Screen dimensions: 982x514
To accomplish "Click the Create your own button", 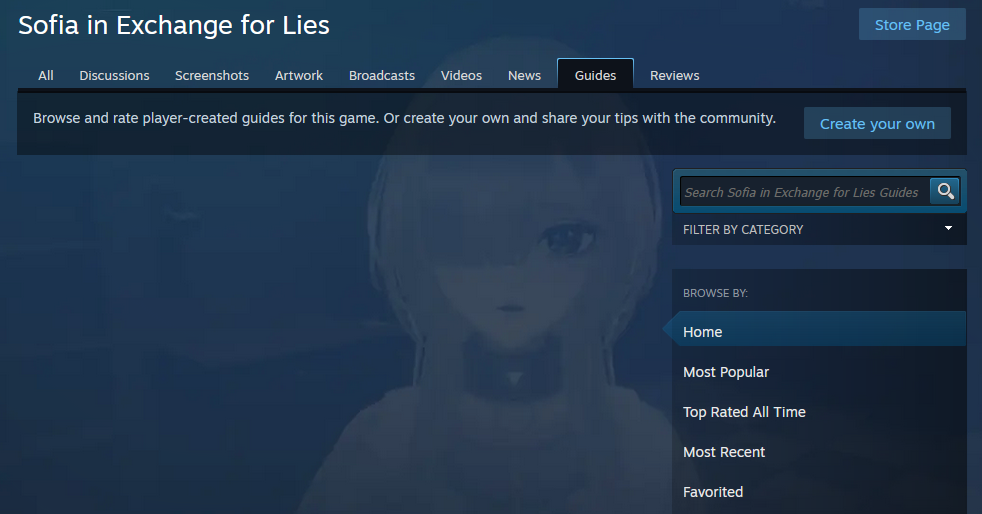I will pyautogui.click(x=877, y=123).
